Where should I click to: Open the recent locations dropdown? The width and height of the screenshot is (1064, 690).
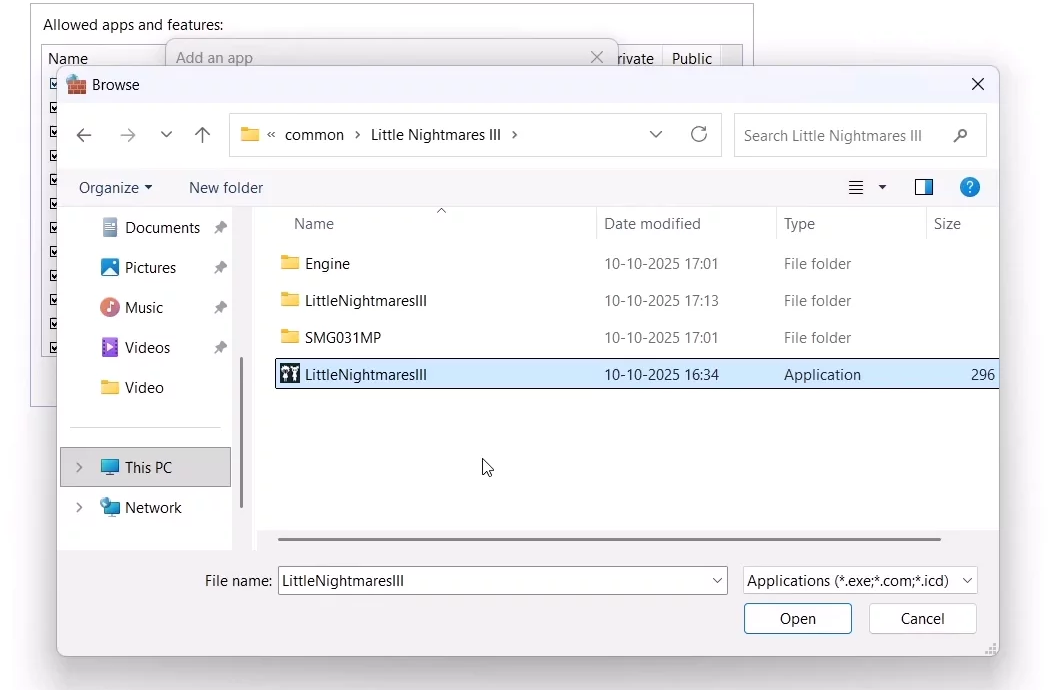(x=166, y=135)
